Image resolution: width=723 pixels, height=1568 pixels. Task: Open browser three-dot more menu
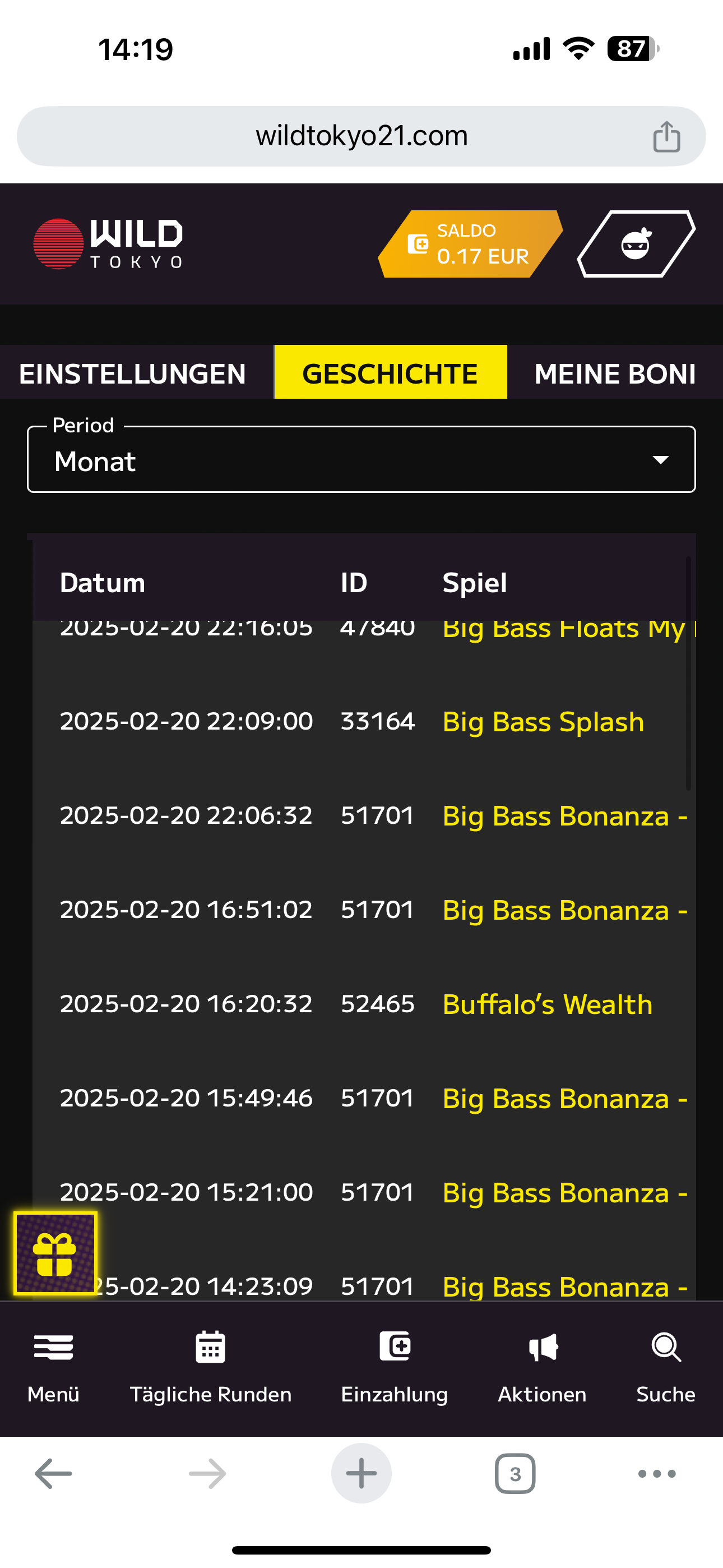657,1474
